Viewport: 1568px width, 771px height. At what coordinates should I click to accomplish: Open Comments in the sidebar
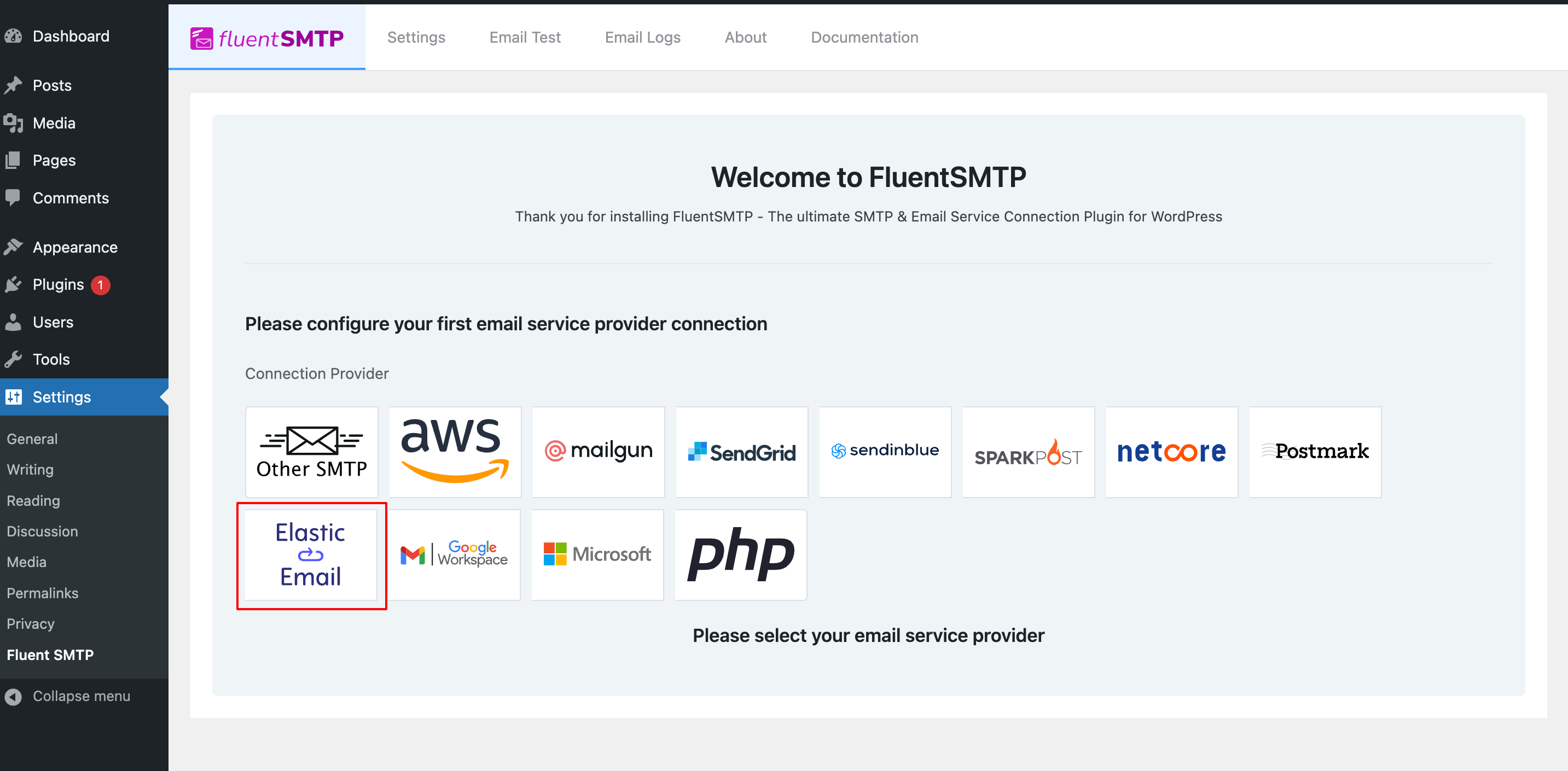[84, 198]
